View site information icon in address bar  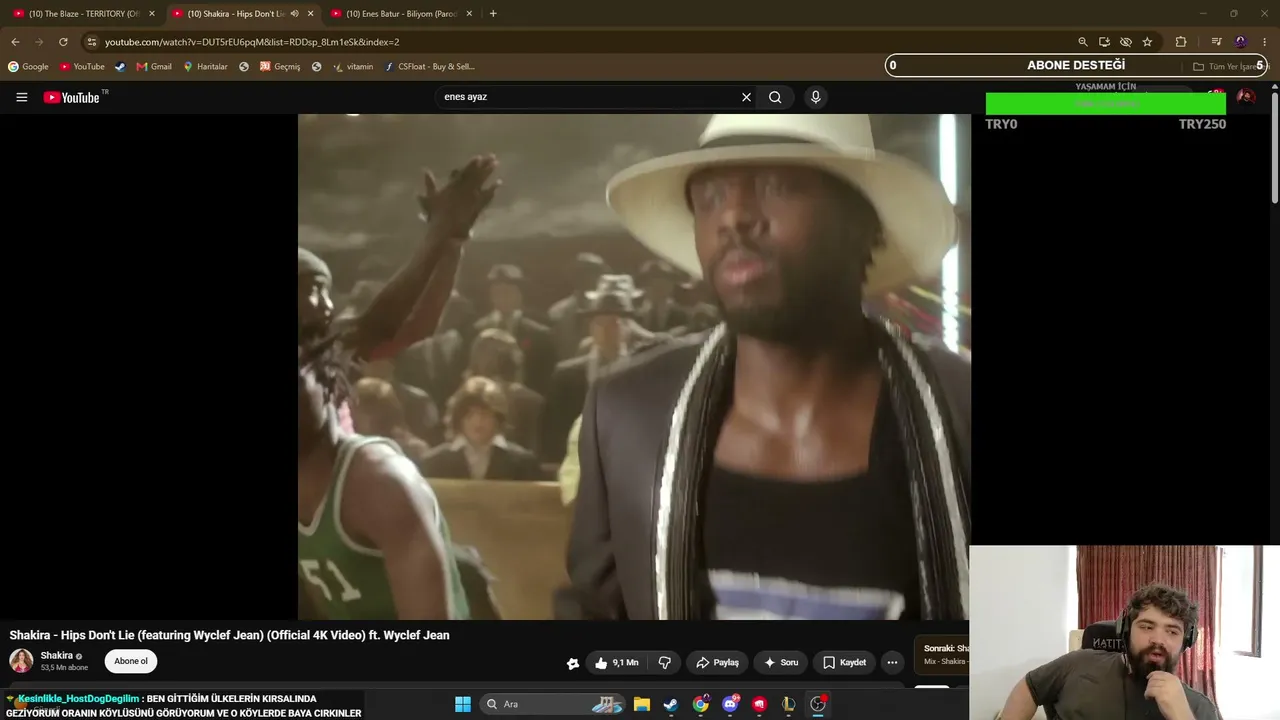(x=91, y=42)
